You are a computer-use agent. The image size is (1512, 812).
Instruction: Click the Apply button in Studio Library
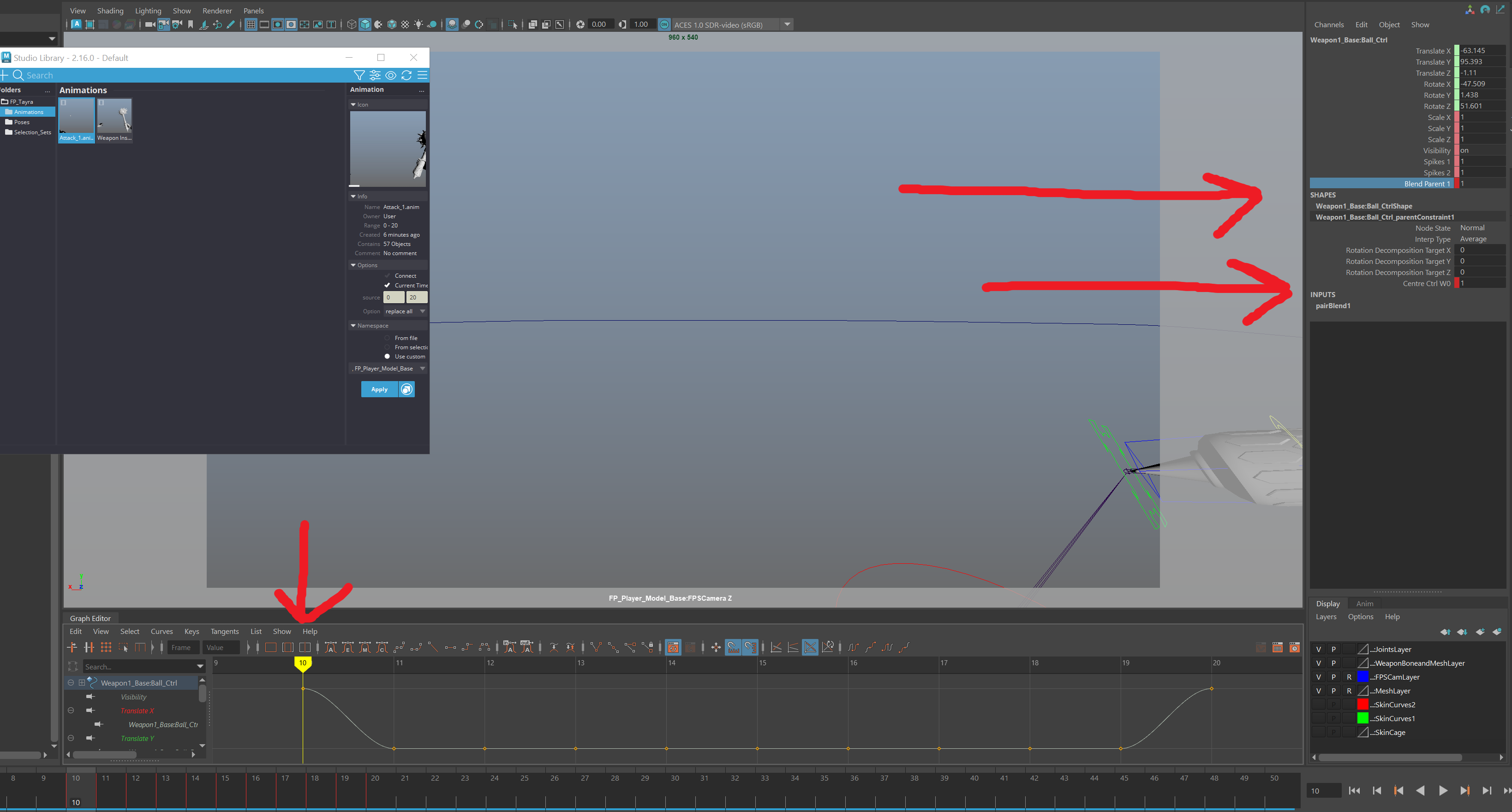tap(379, 389)
